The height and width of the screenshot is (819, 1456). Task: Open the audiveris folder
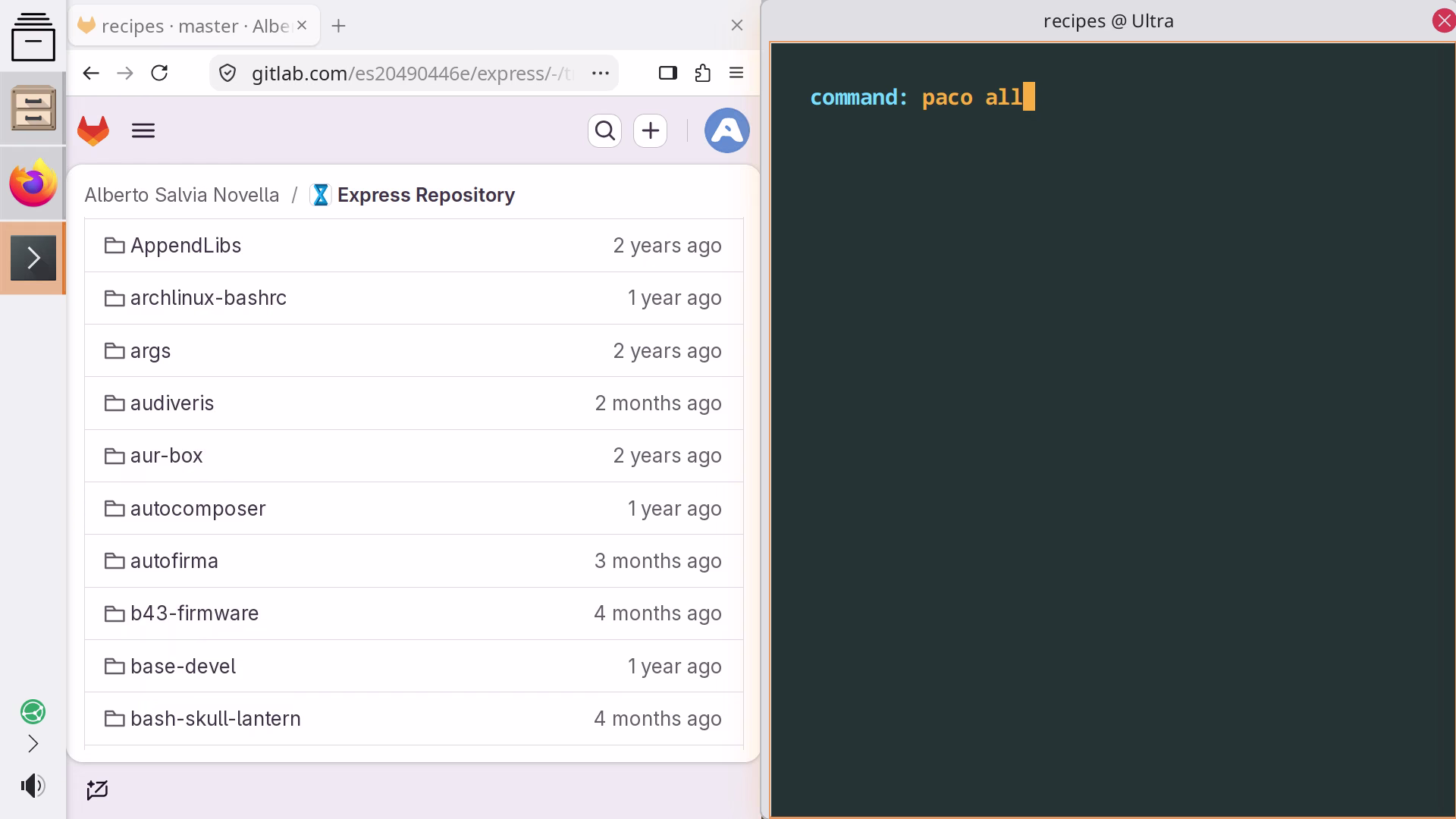pos(172,403)
